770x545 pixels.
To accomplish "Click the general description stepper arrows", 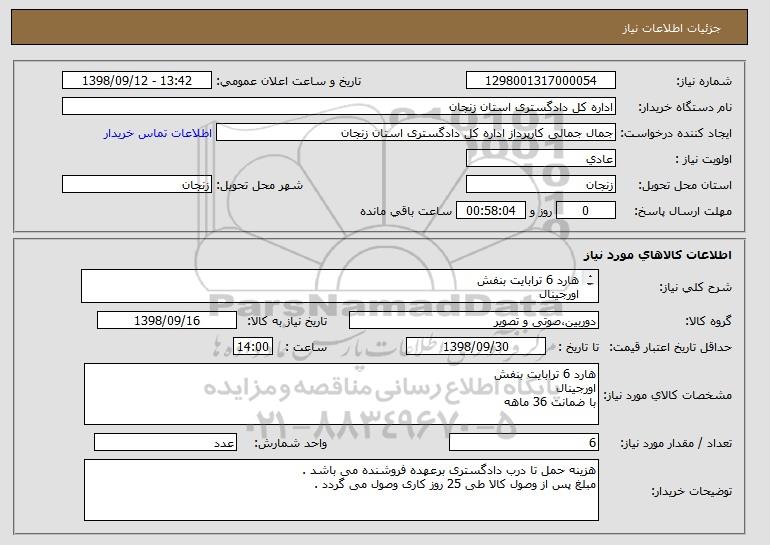I will (590, 280).
